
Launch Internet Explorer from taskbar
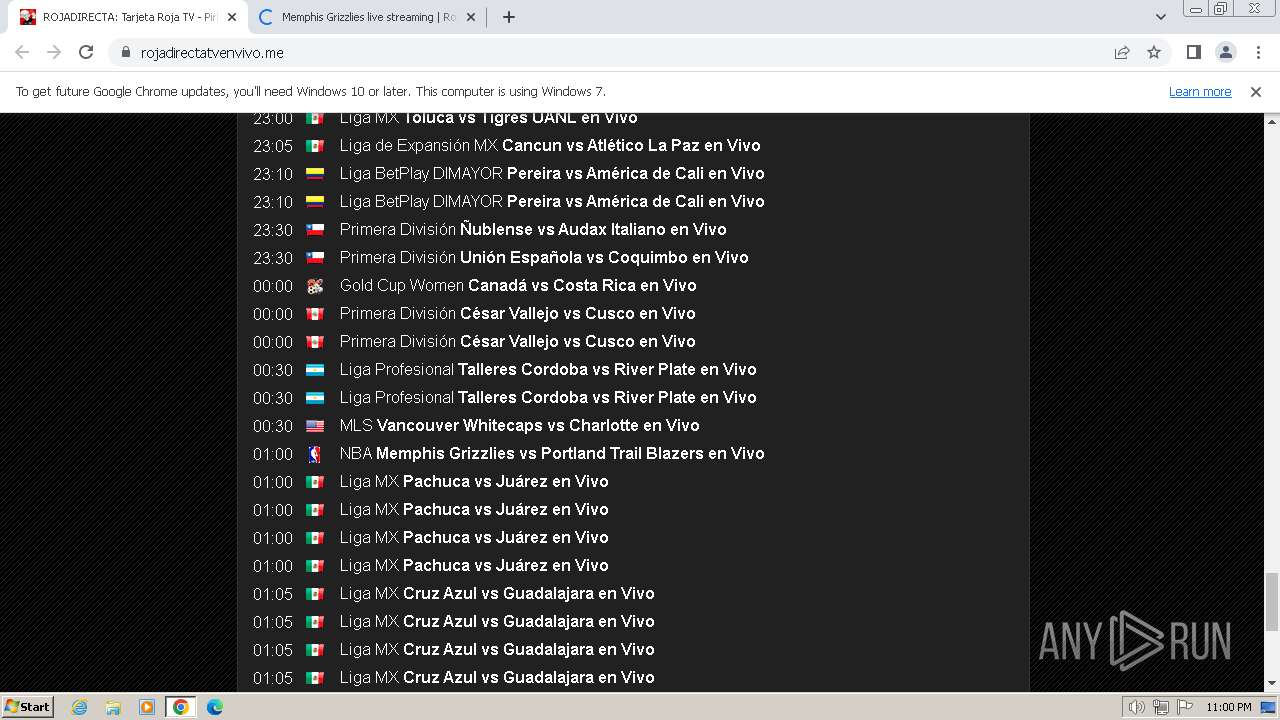coord(79,707)
